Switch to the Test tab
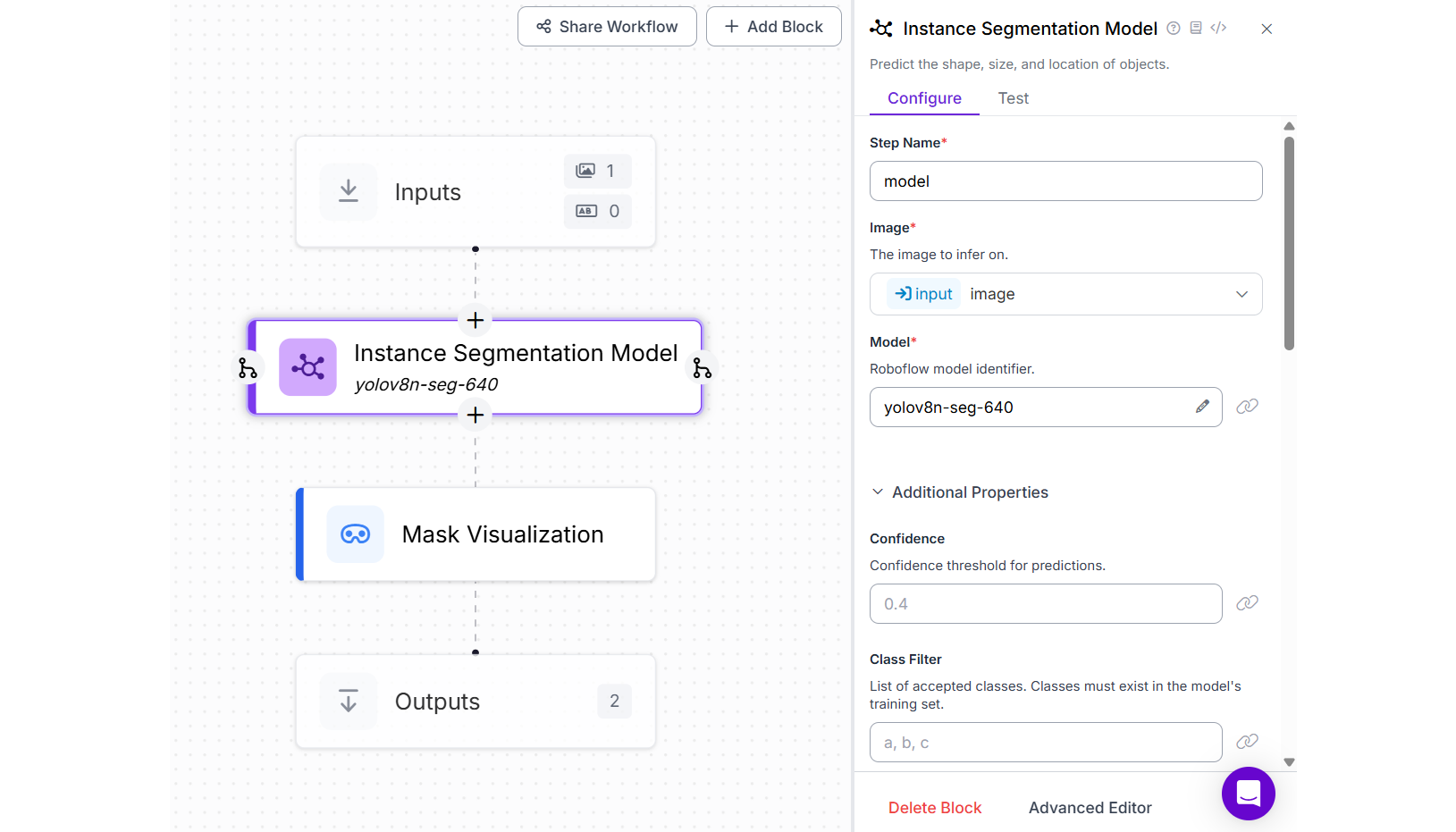The width and height of the screenshot is (1456, 832). [x=1013, y=98]
